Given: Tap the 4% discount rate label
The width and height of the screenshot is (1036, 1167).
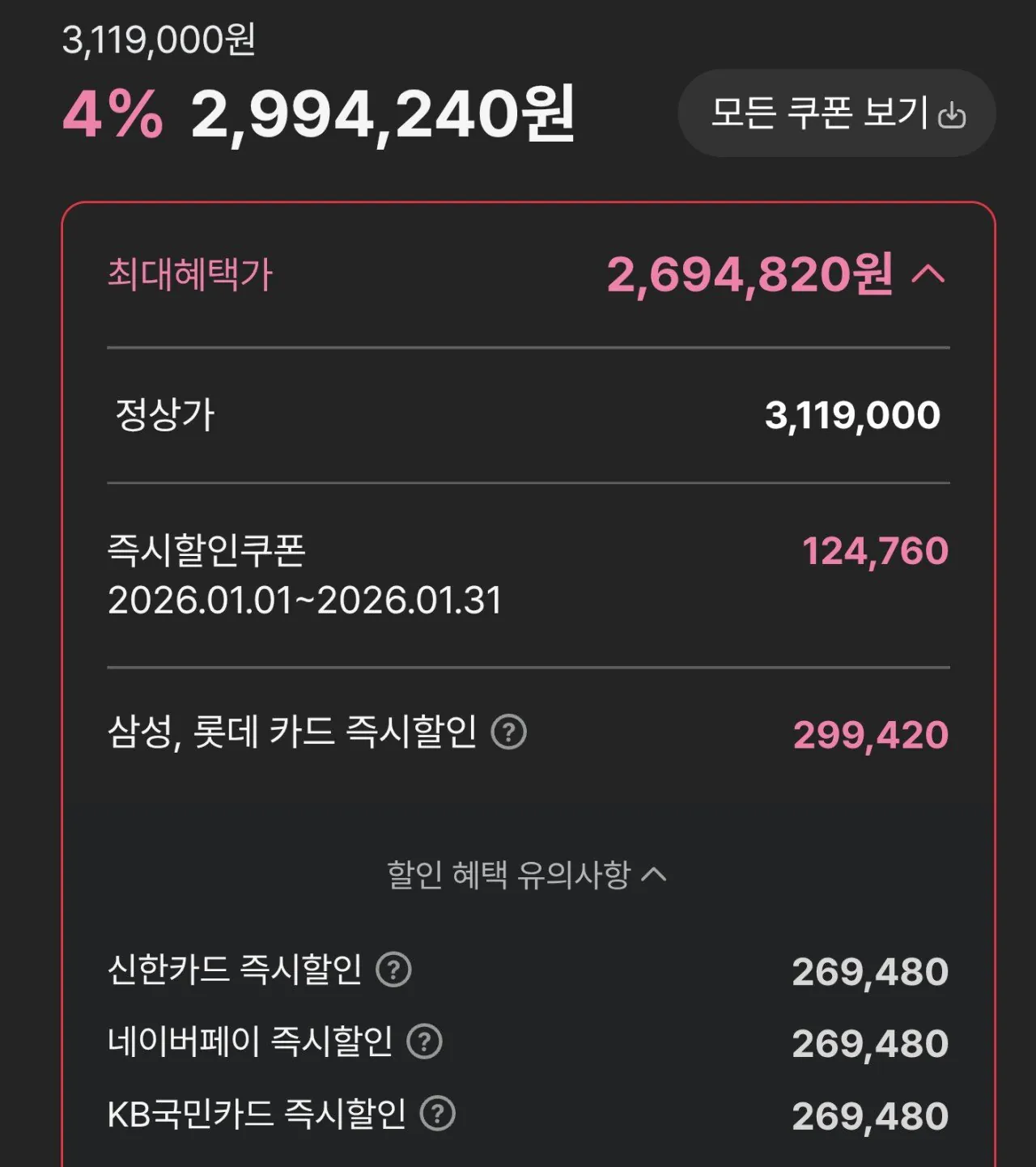Looking at the screenshot, I should (x=114, y=115).
